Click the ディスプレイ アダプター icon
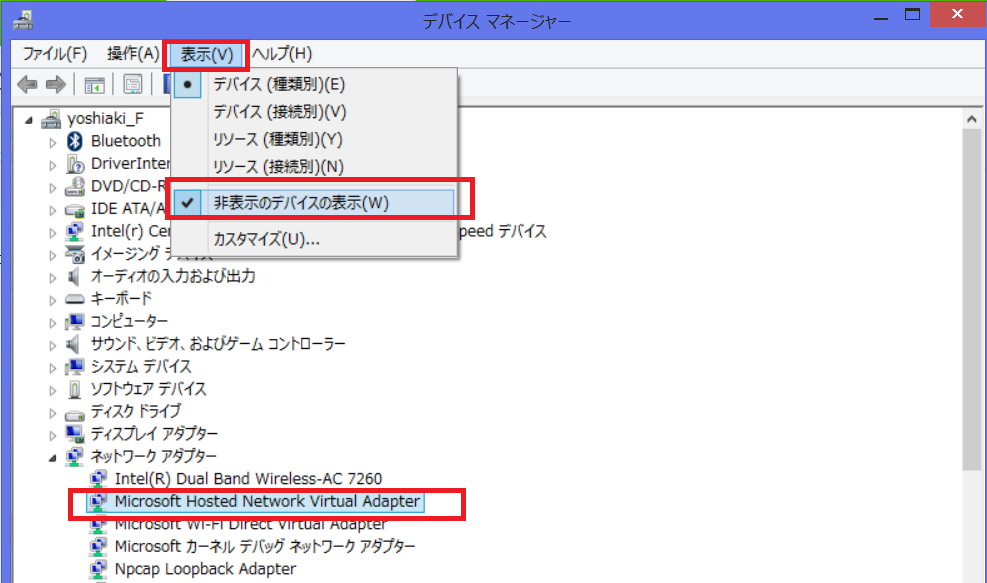The width and height of the screenshot is (987, 583). coord(74,434)
